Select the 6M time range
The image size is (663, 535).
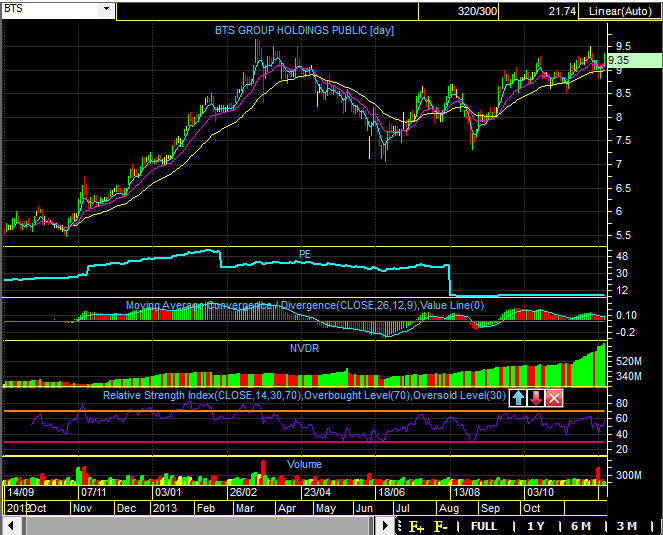pos(581,526)
